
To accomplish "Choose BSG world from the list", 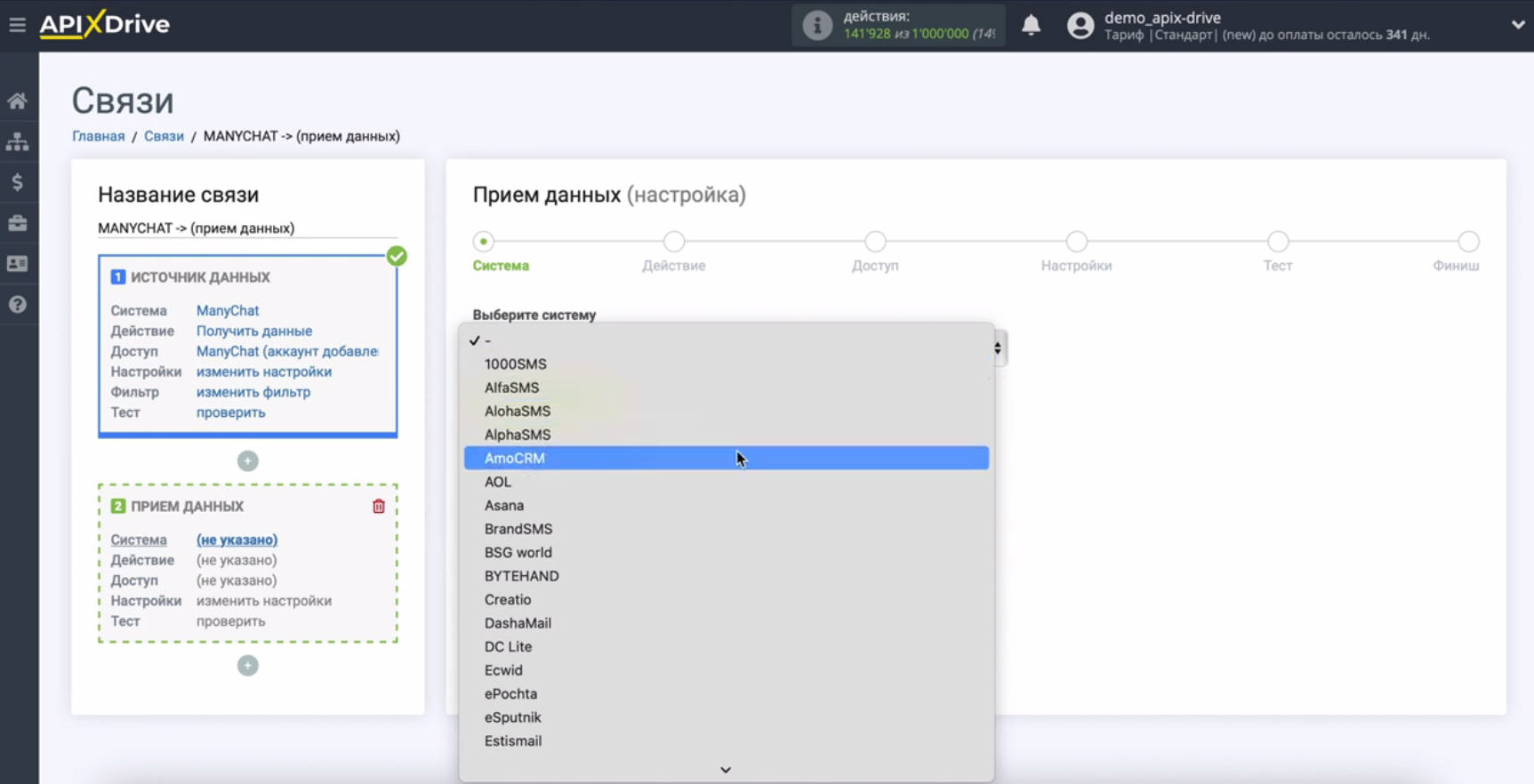I will point(727,552).
